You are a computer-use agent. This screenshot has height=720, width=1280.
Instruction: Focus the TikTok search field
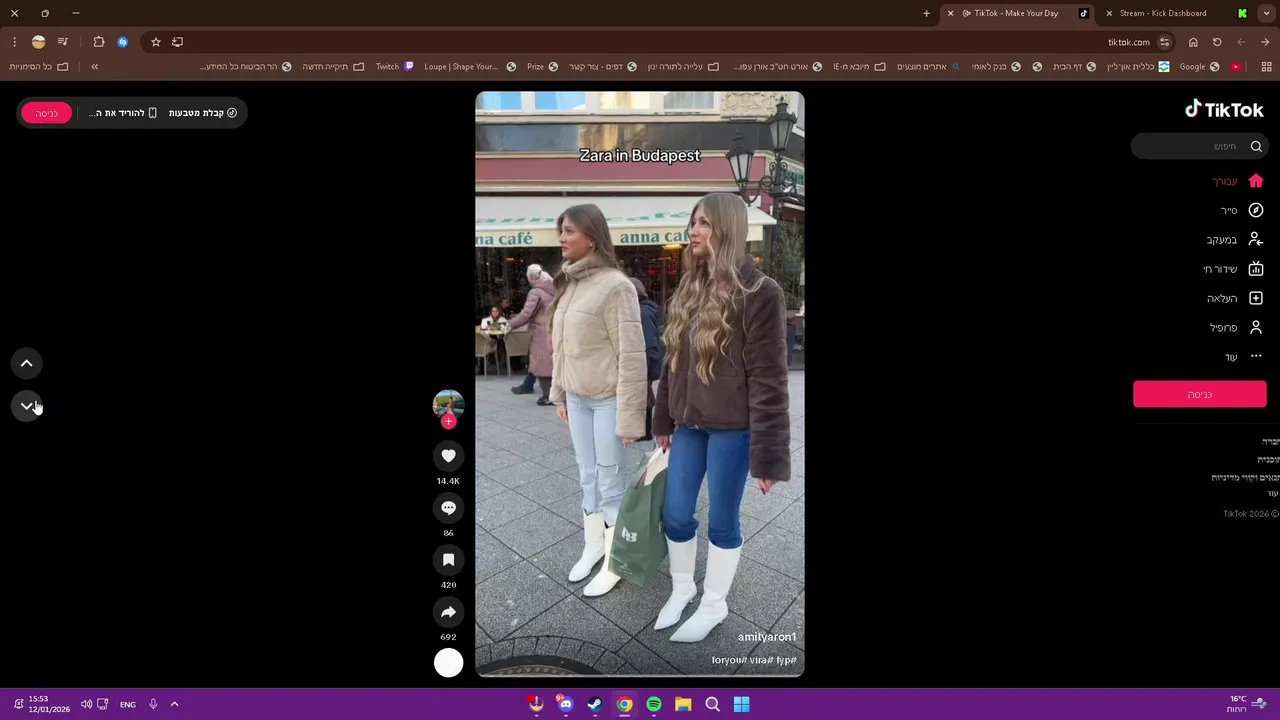pos(1200,146)
